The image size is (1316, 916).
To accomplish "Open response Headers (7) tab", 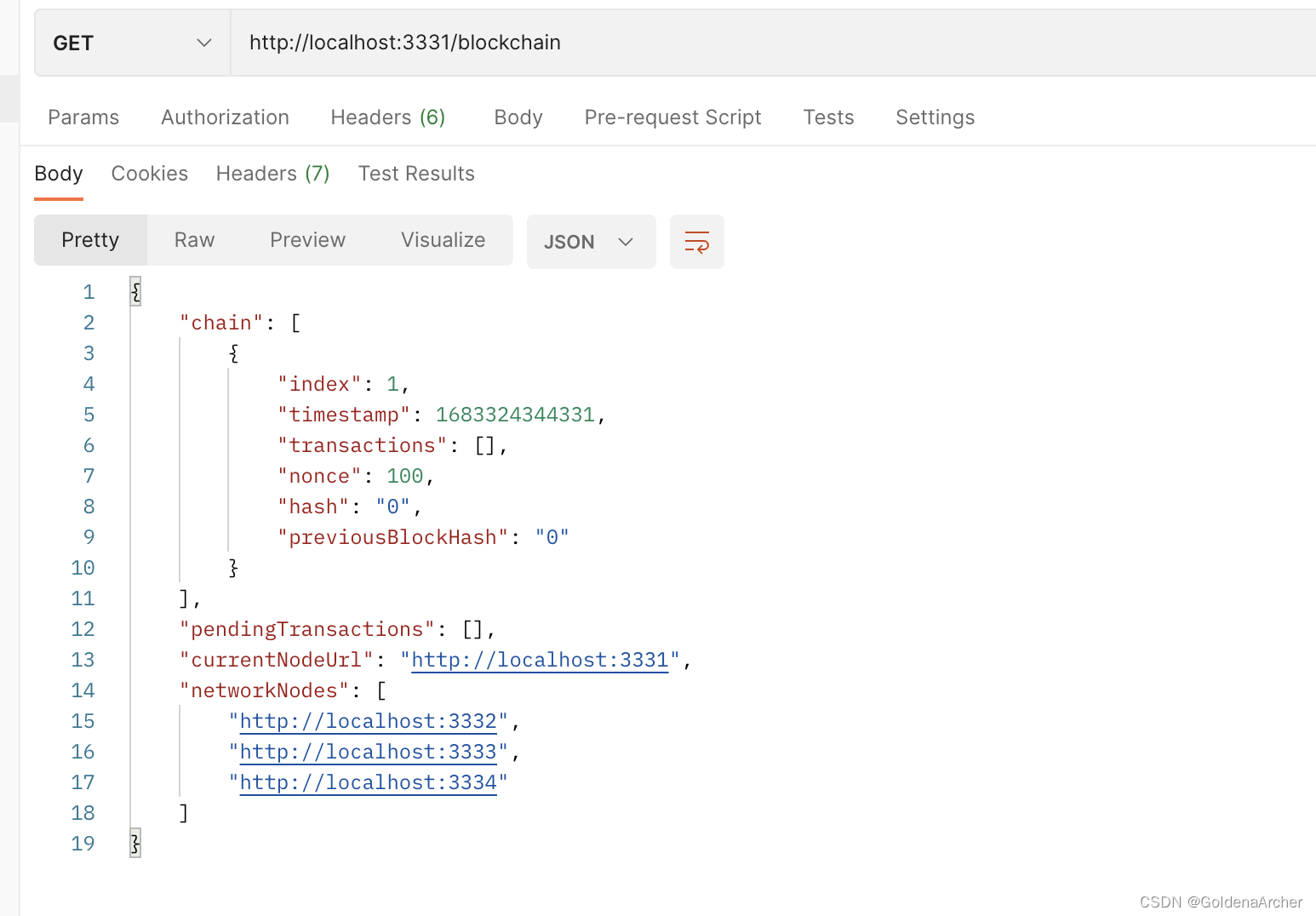I will click(272, 174).
